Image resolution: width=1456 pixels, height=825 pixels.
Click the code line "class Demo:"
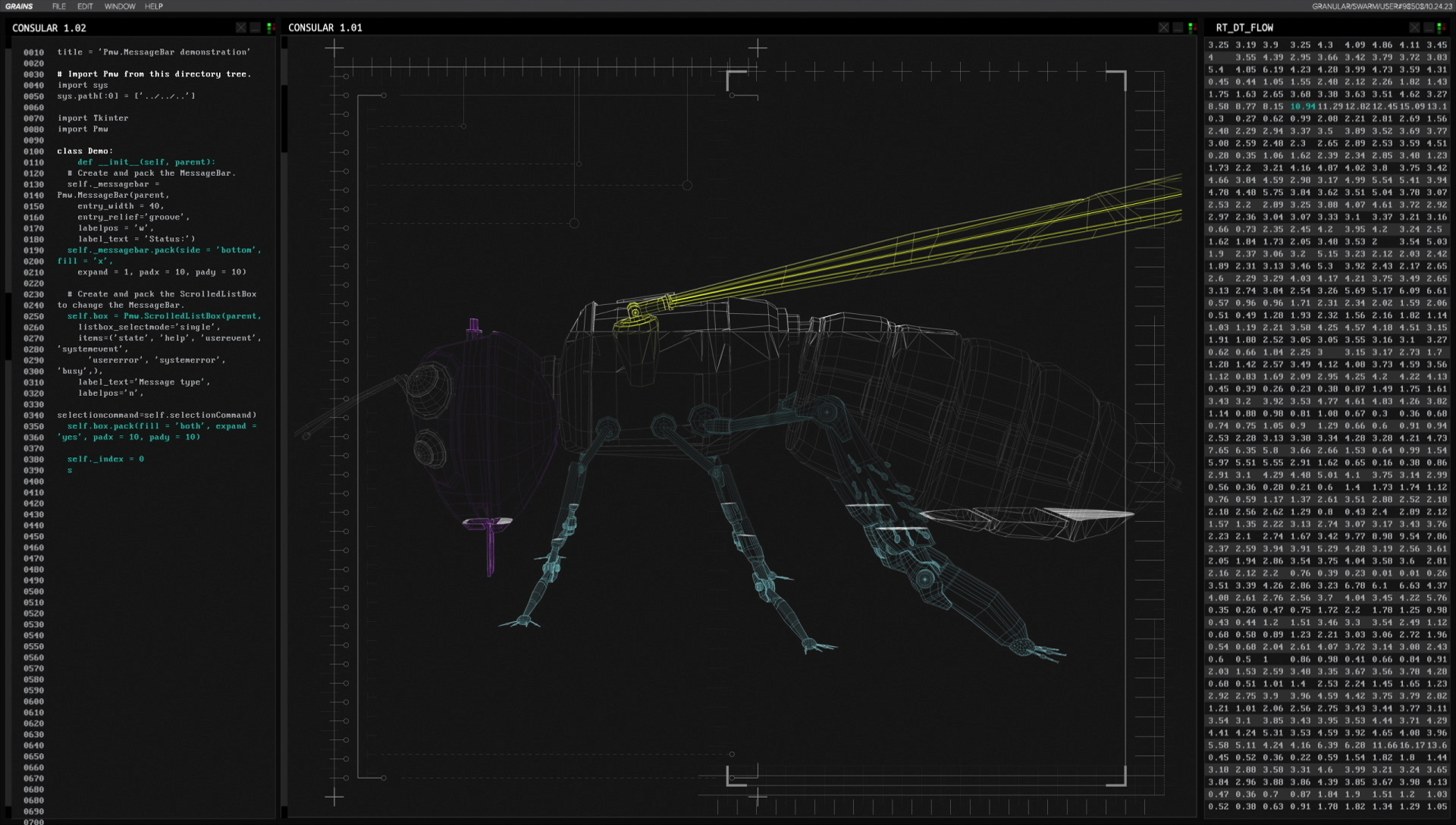85,151
